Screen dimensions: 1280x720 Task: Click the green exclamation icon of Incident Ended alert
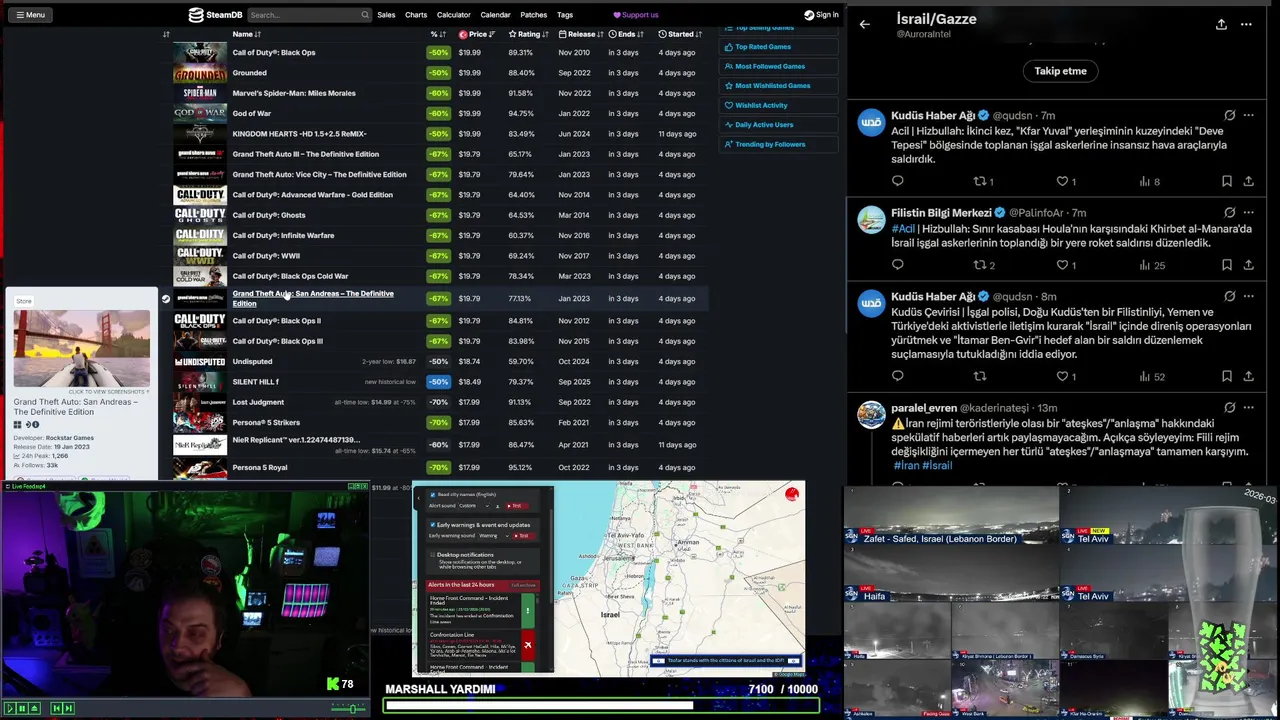tap(527, 610)
